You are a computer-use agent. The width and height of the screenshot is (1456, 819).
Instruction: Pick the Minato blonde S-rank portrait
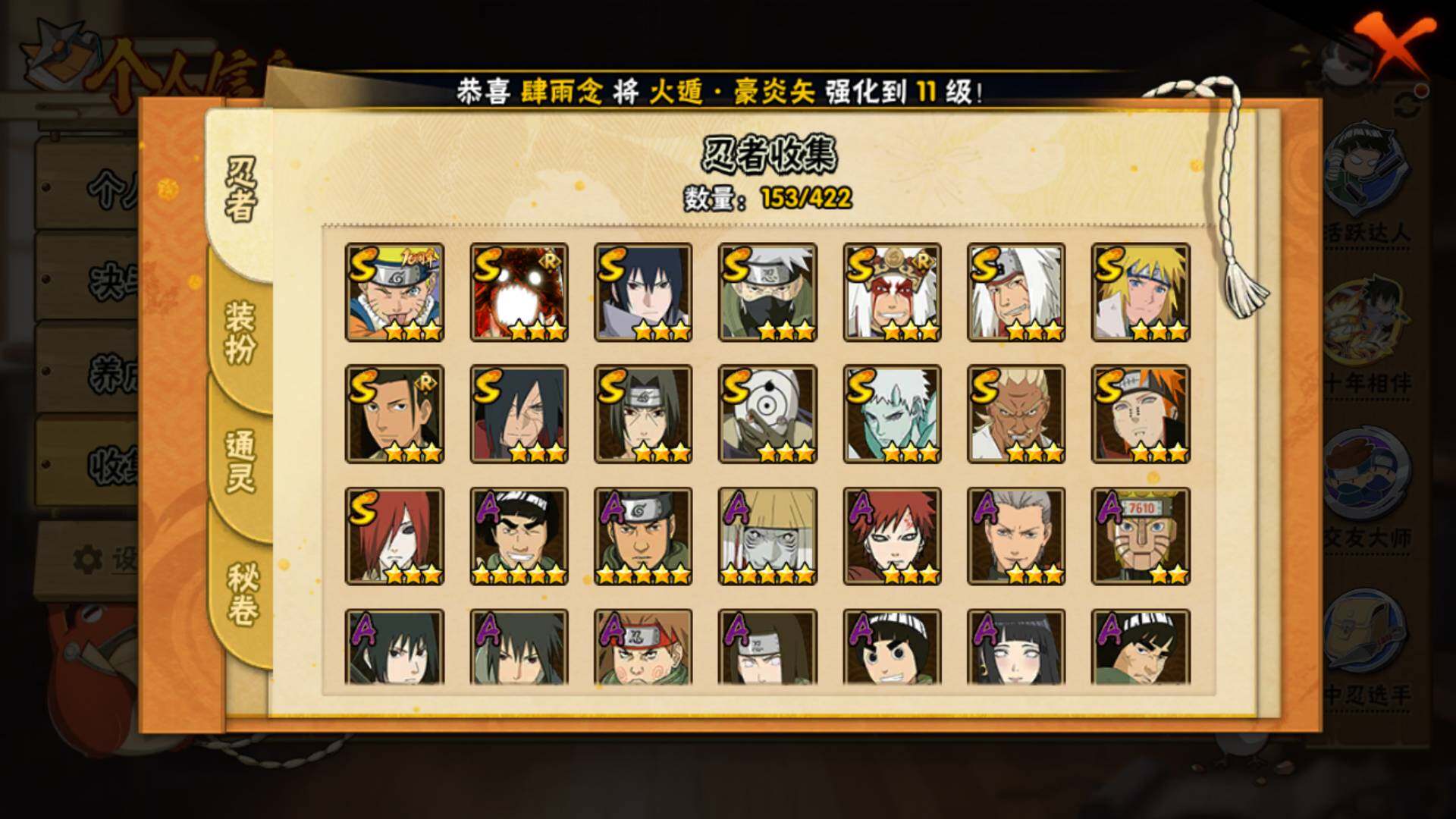(1141, 292)
